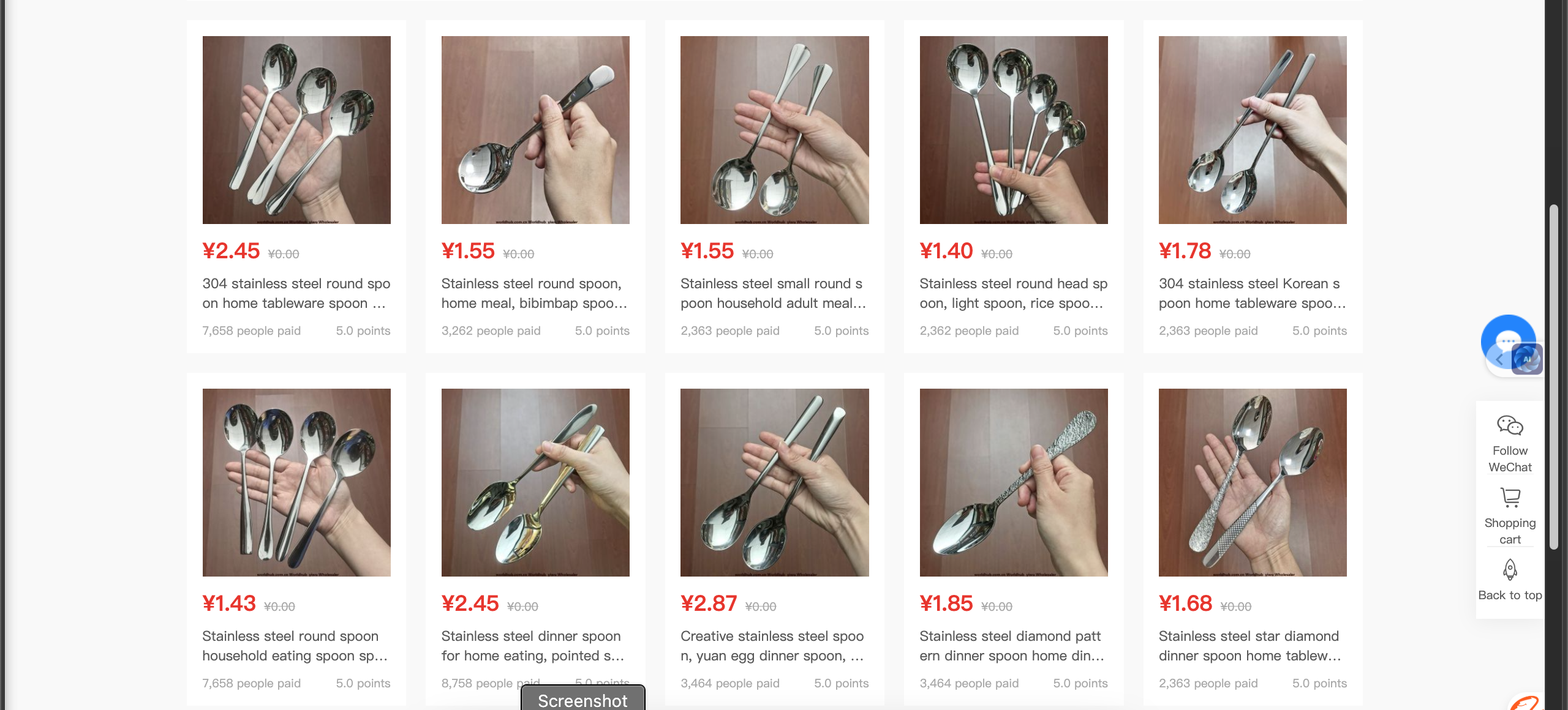Open the ¥2.87 yuan egg dinner spoon image
The width and height of the screenshot is (1568, 710).
point(774,482)
